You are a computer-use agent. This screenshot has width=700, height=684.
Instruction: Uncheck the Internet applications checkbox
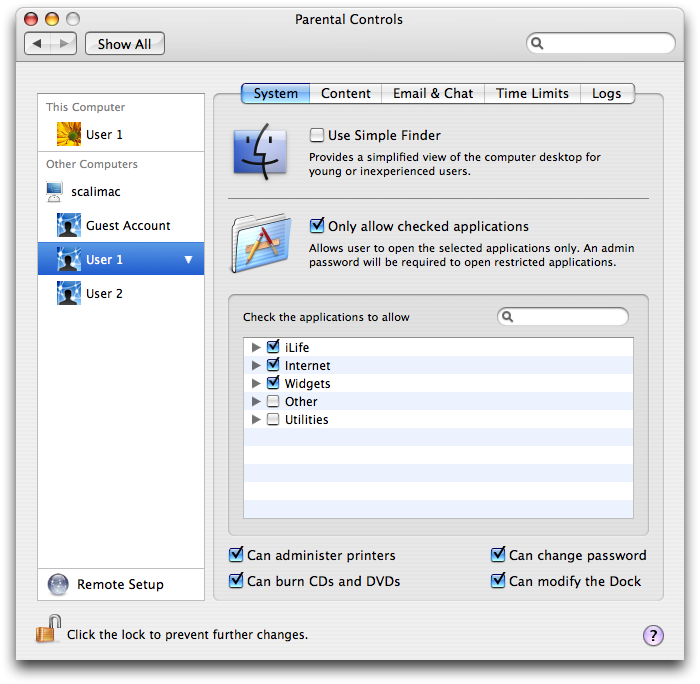coord(273,365)
